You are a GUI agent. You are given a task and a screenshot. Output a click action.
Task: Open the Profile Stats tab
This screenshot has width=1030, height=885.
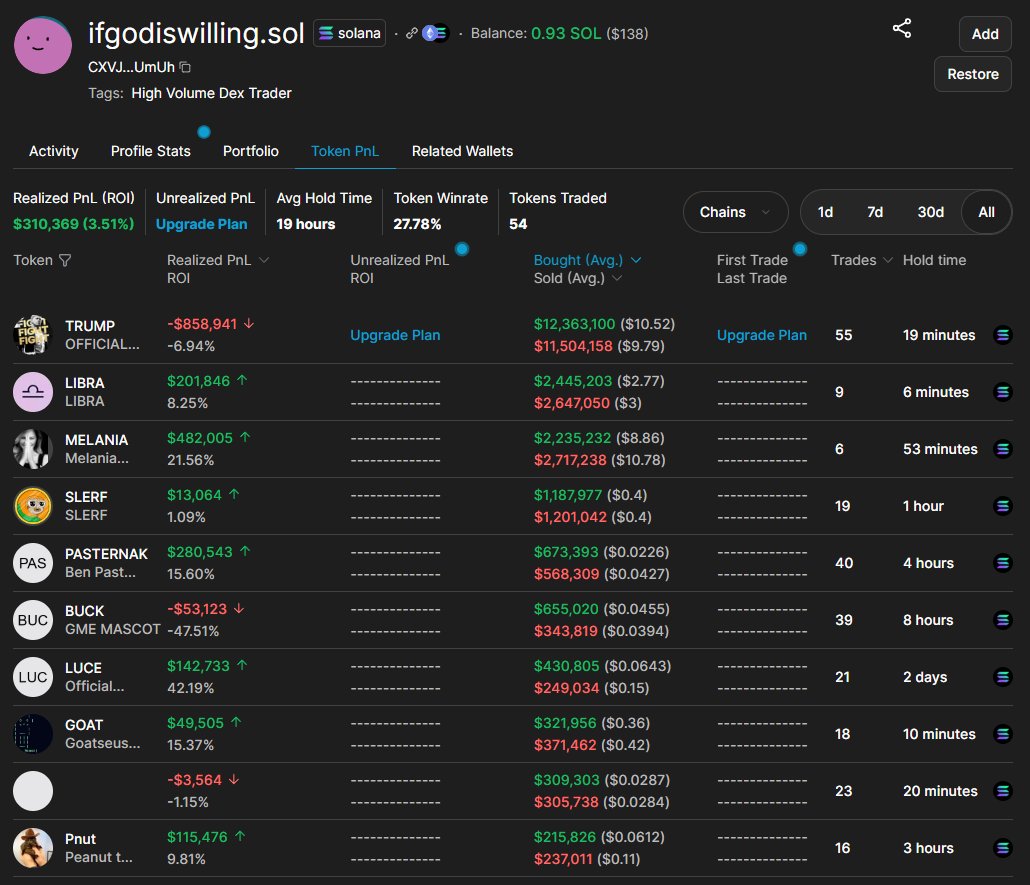pos(150,151)
